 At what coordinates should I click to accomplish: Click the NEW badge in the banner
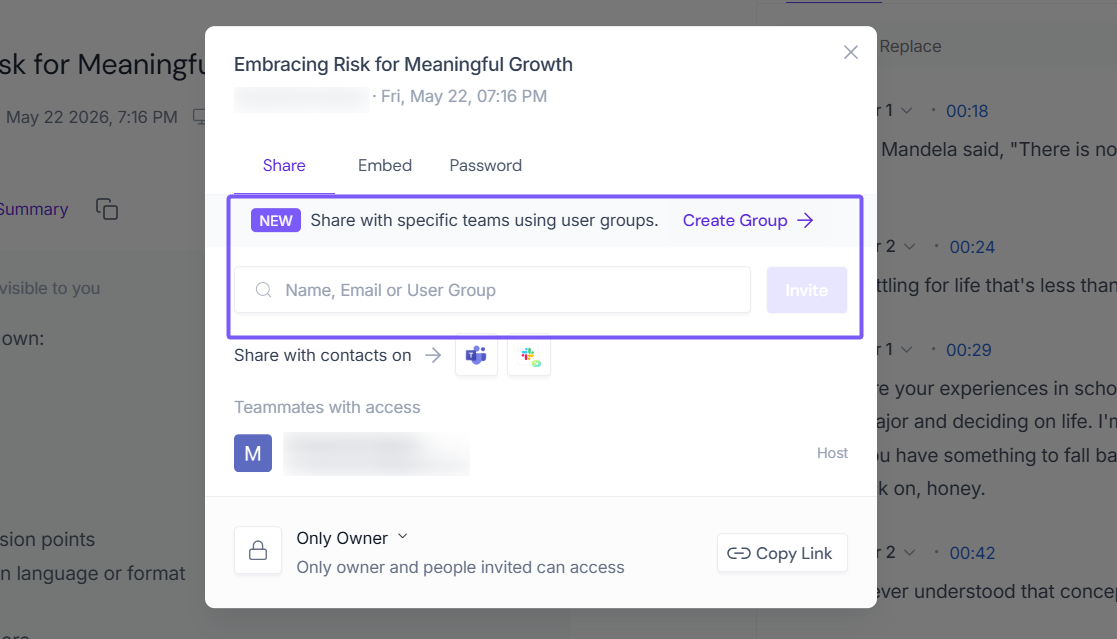tap(276, 220)
